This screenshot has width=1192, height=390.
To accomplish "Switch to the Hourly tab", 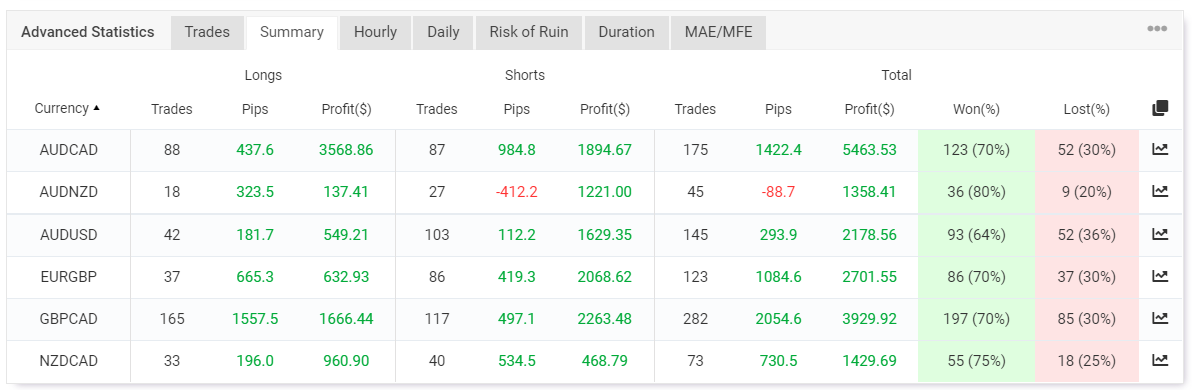I will [376, 33].
